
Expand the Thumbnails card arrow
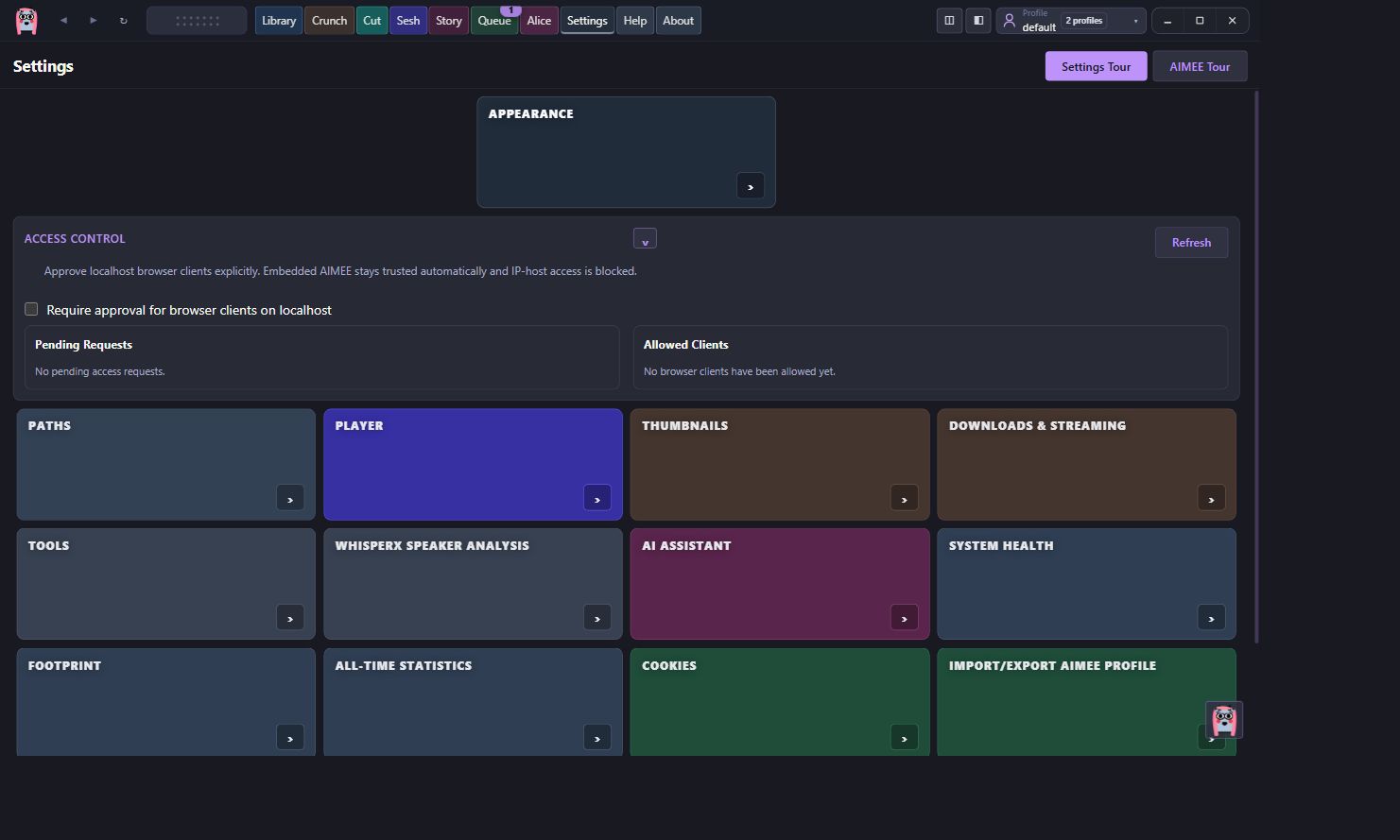(x=905, y=498)
